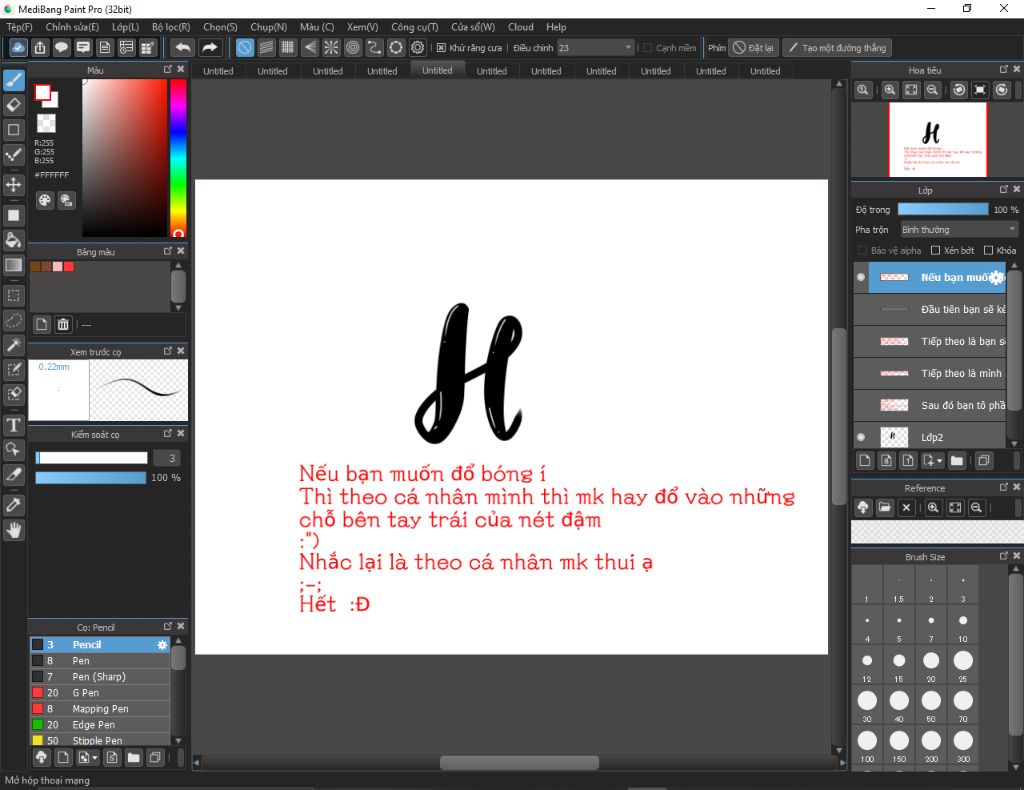Pick the red swatch in Bảng màu palette
Image resolution: width=1024 pixels, height=790 pixels.
click(x=69, y=266)
